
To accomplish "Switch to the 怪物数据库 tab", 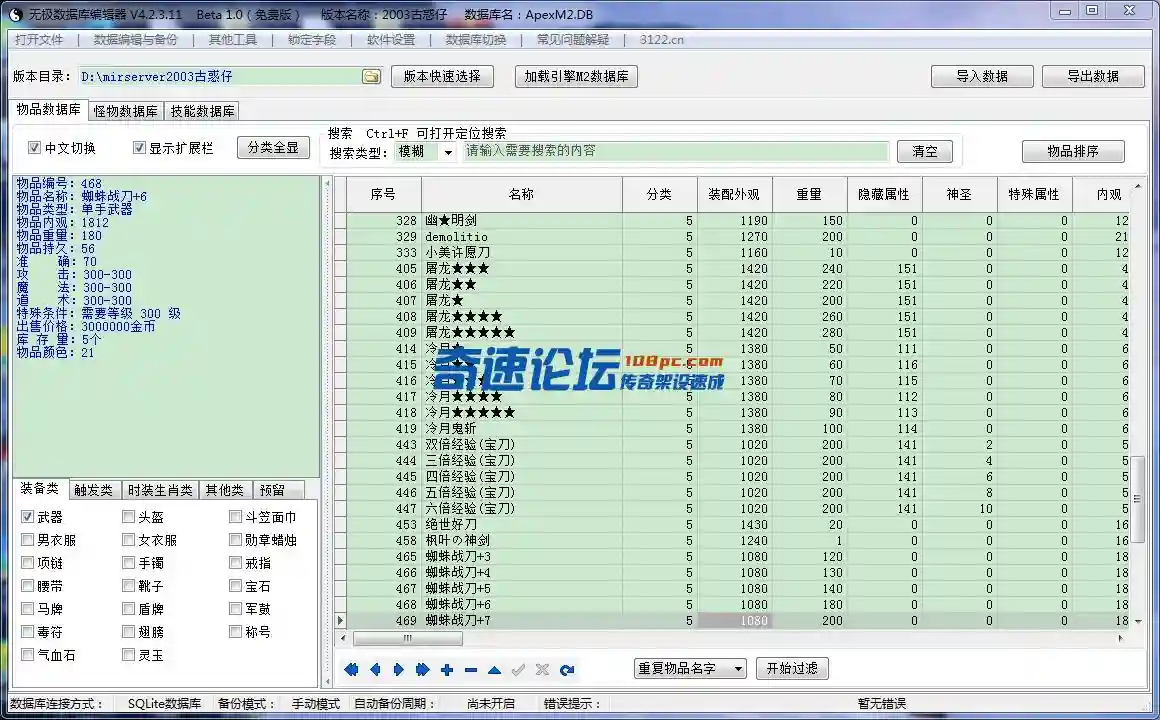I will [126, 111].
